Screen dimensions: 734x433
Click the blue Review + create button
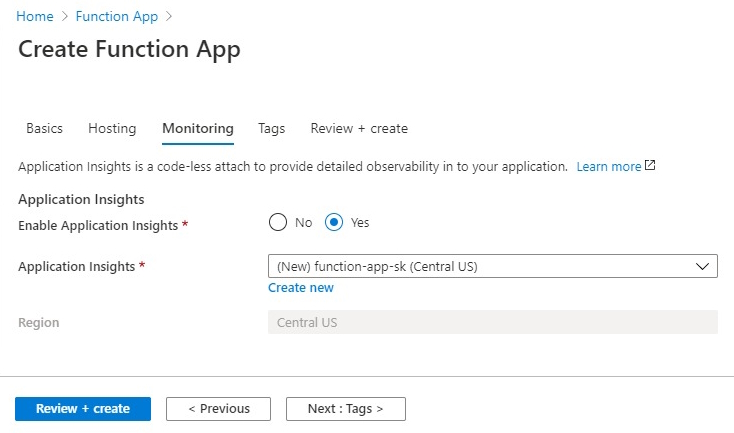pyautogui.click(x=83, y=409)
